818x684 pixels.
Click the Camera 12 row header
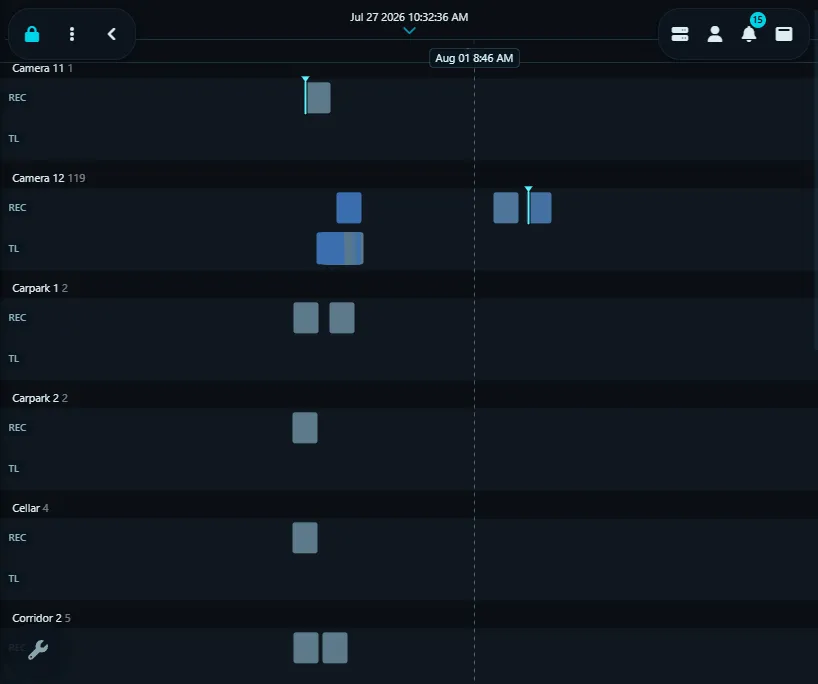(409, 178)
